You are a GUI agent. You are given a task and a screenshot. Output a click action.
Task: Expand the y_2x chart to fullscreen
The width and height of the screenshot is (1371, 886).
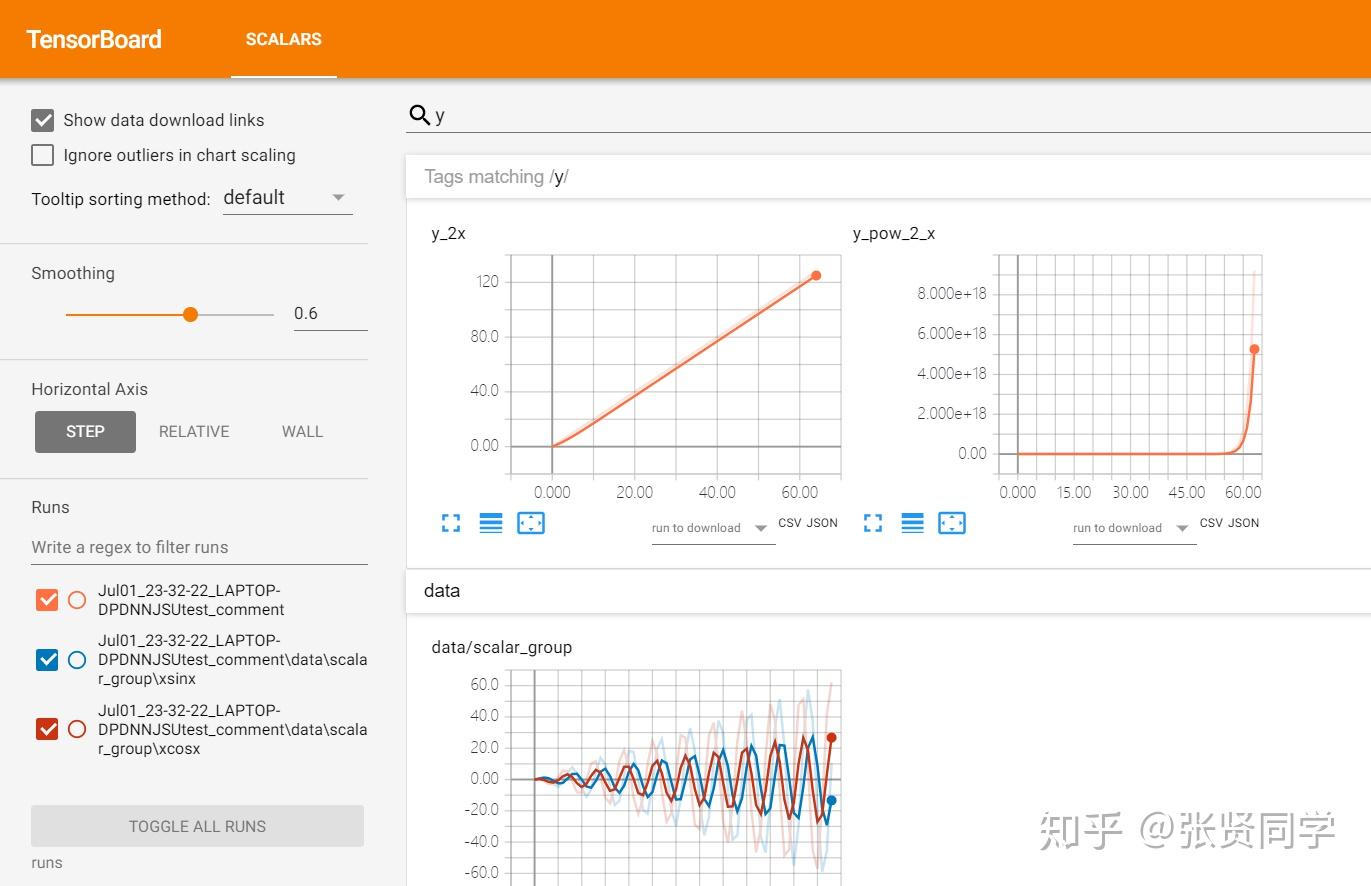(450, 522)
